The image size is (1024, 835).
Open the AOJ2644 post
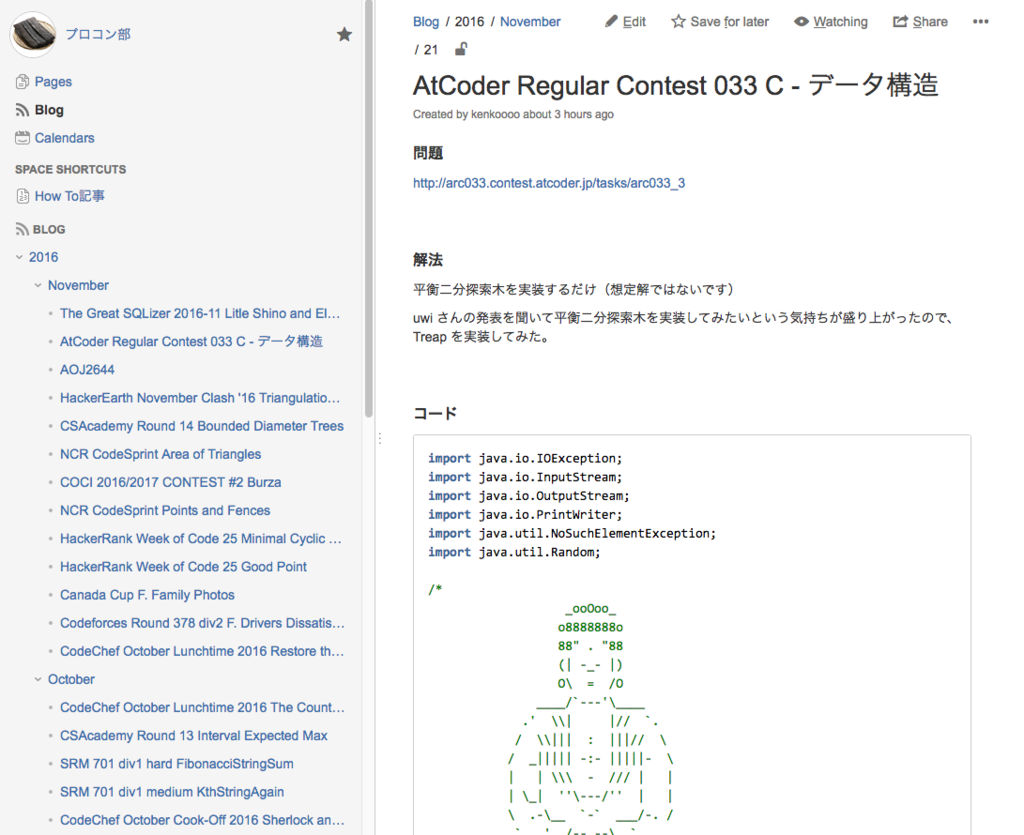[87, 370]
